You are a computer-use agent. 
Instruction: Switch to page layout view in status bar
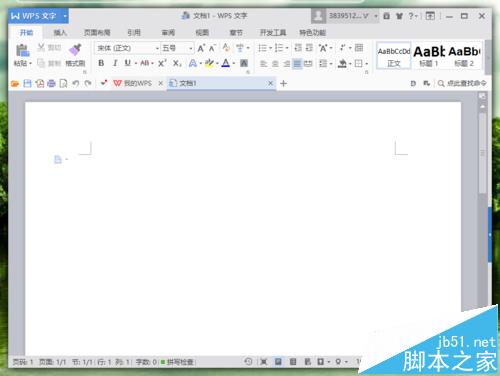[x=278, y=361]
